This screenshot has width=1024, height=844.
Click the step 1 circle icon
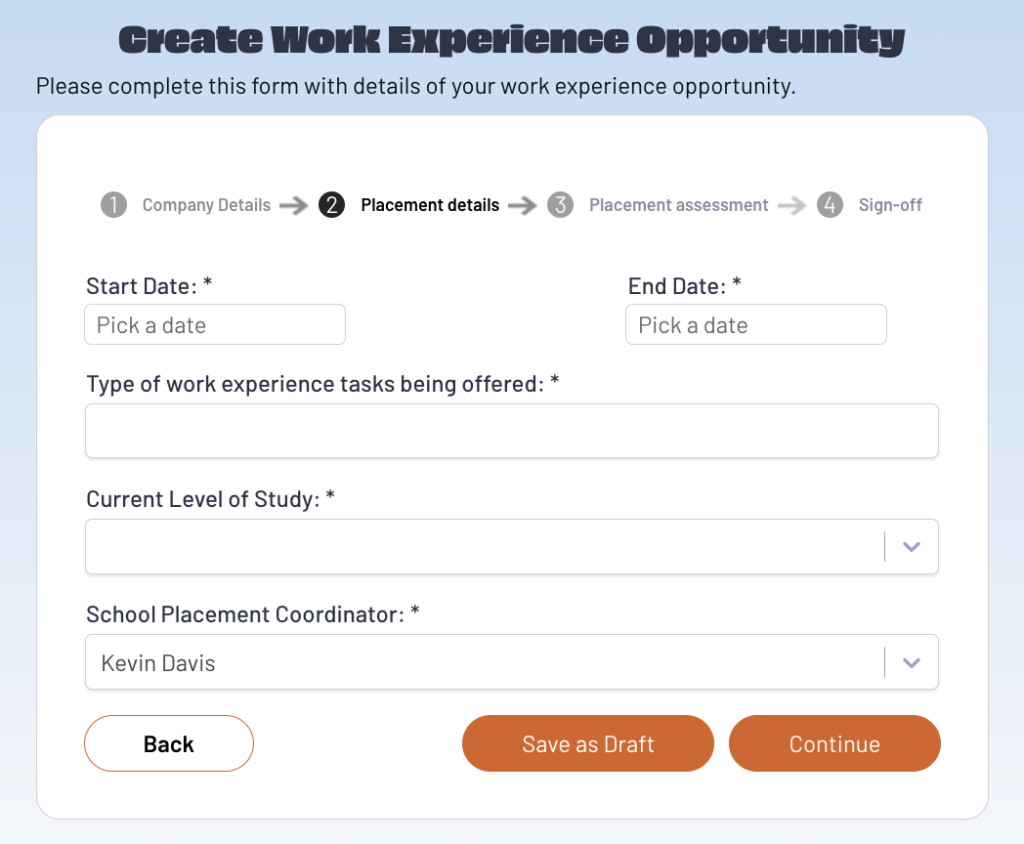(x=114, y=205)
